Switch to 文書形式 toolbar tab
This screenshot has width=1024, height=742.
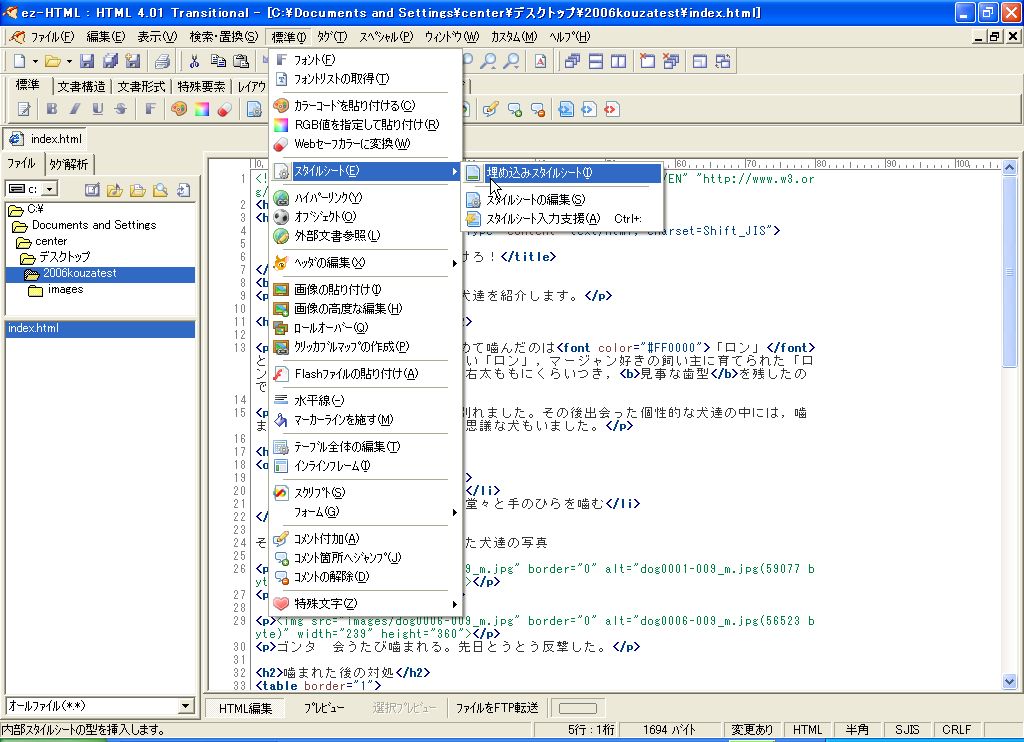(x=141, y=86)
